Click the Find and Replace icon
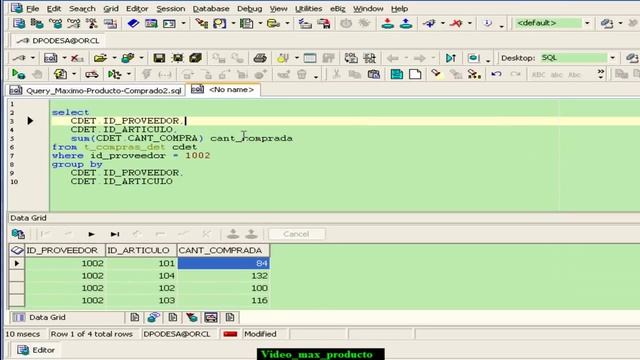This screenshot has height=360, width=640. [474, 74]
